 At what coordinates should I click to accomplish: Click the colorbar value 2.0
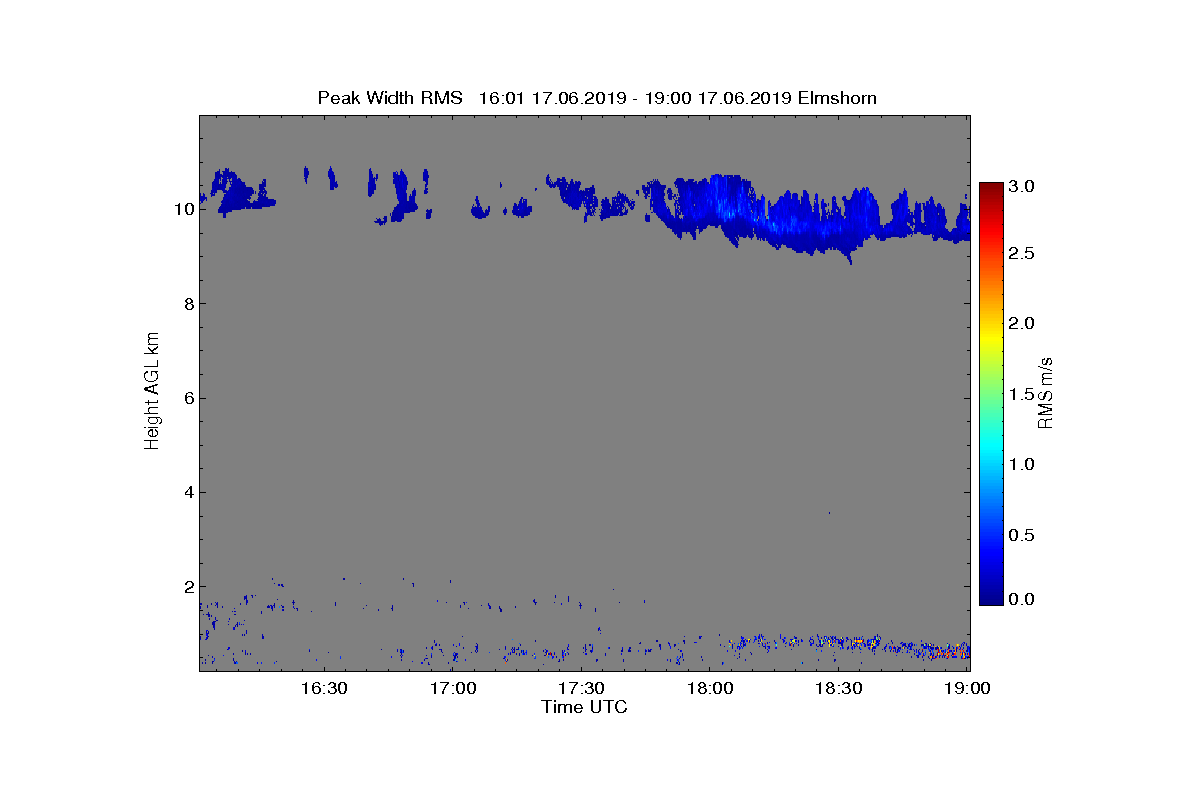click(1022, 323)
